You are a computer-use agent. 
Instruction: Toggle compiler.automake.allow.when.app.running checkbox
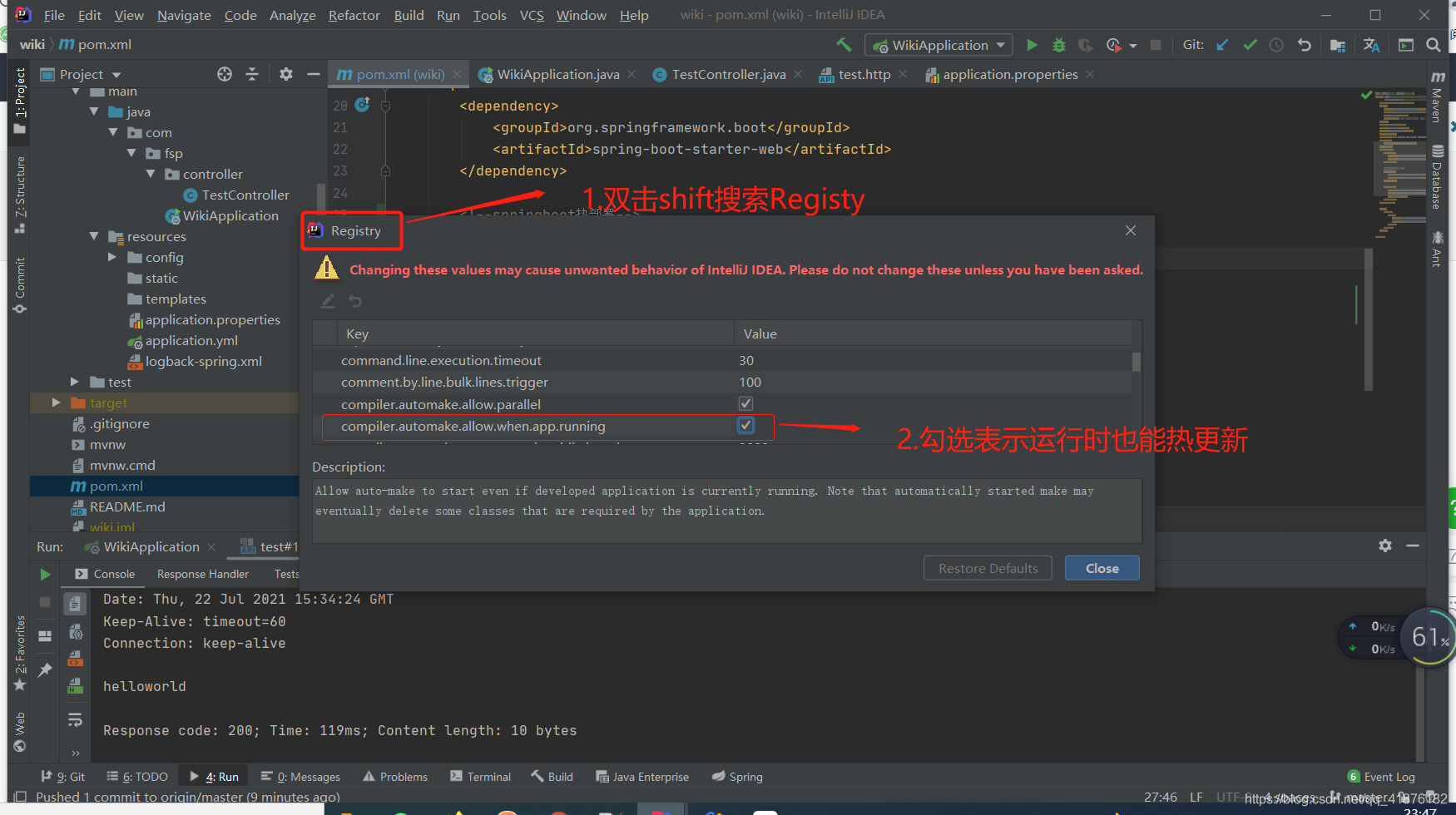point(746,426)
